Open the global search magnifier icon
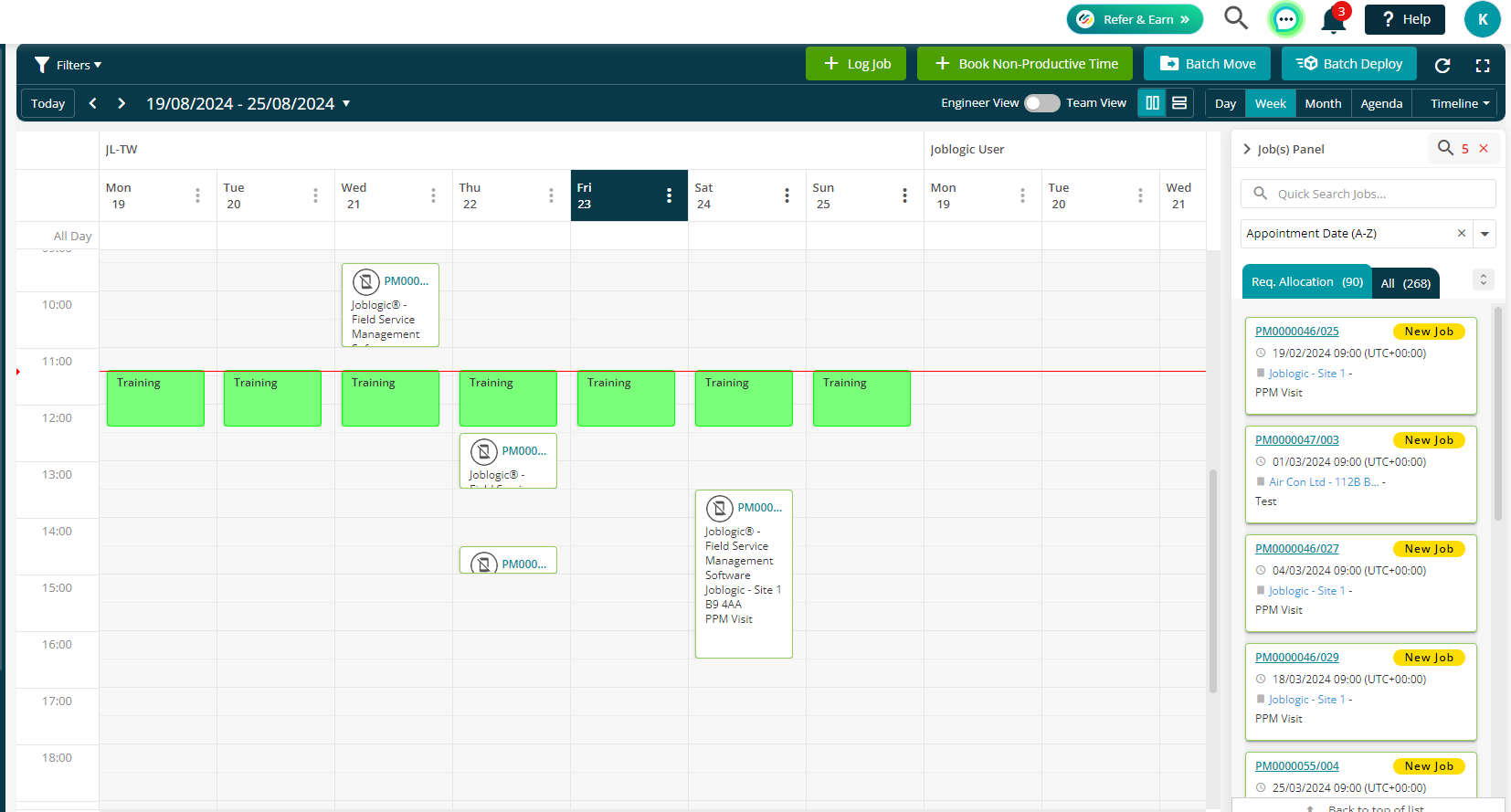Screen dimensions: 1511x812 (x=1236, y=18)
